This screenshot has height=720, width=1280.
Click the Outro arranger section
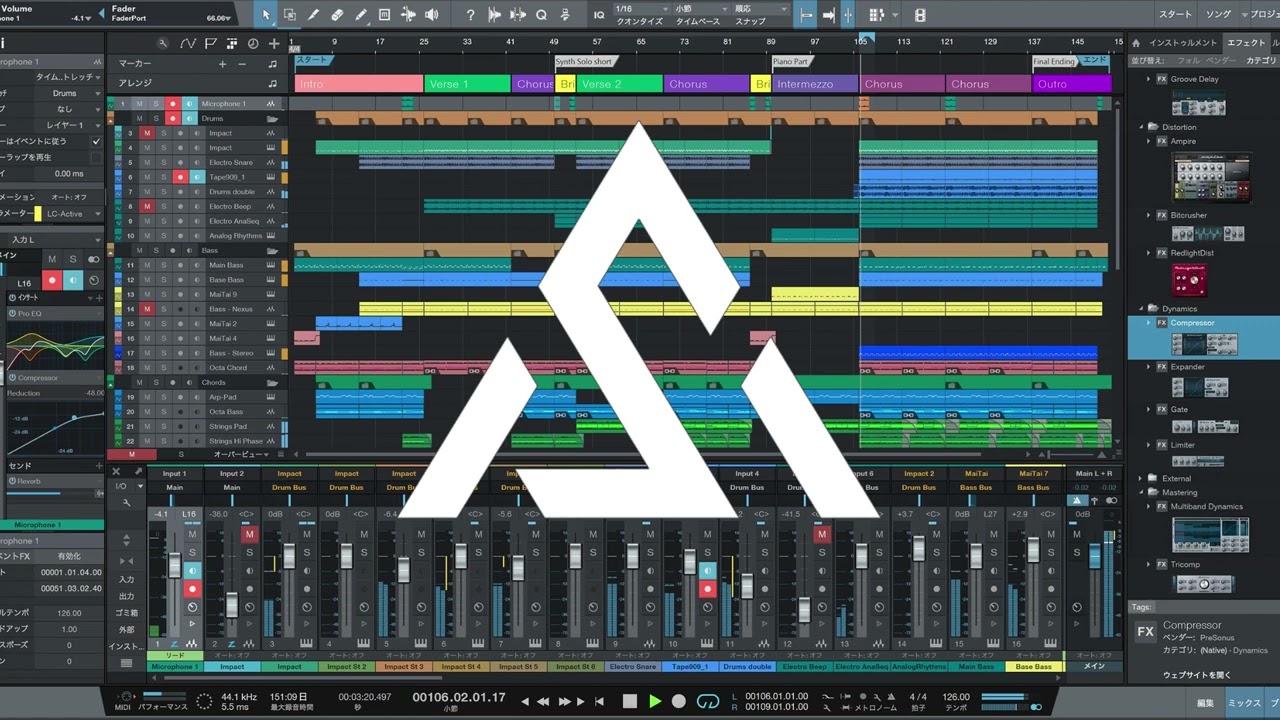[1071, 84]
